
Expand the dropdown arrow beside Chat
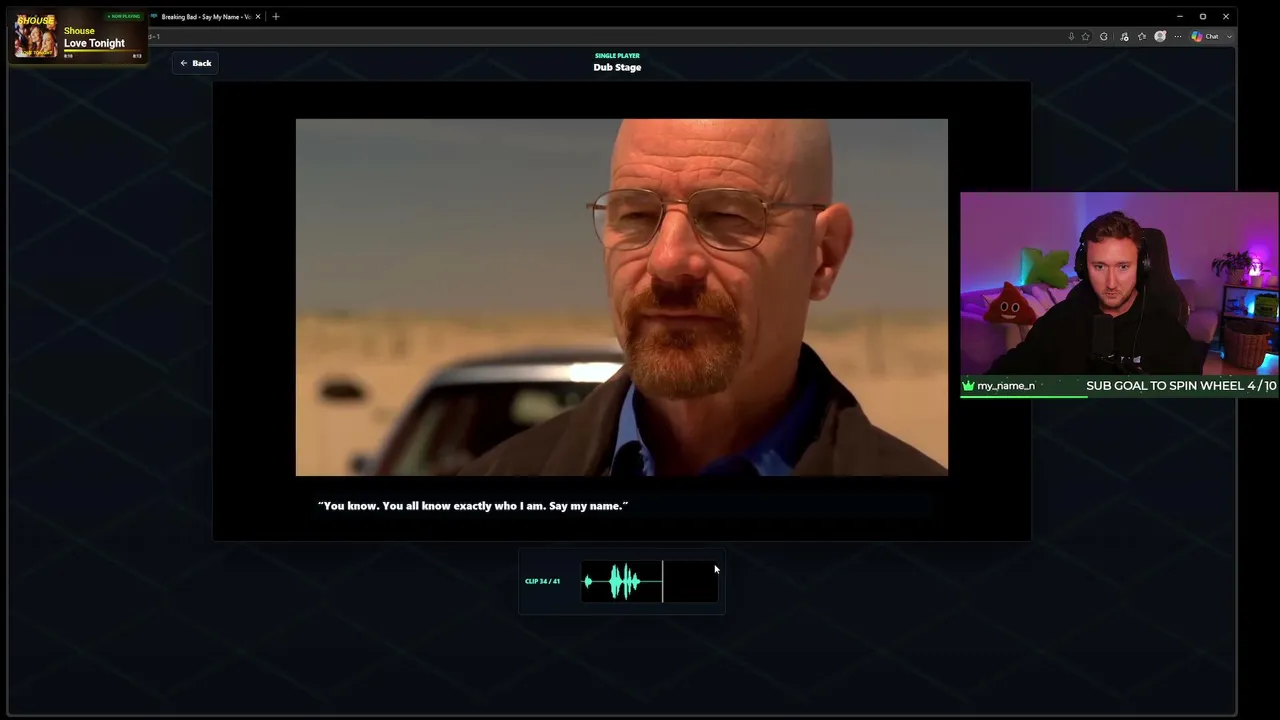(1229, 36)
